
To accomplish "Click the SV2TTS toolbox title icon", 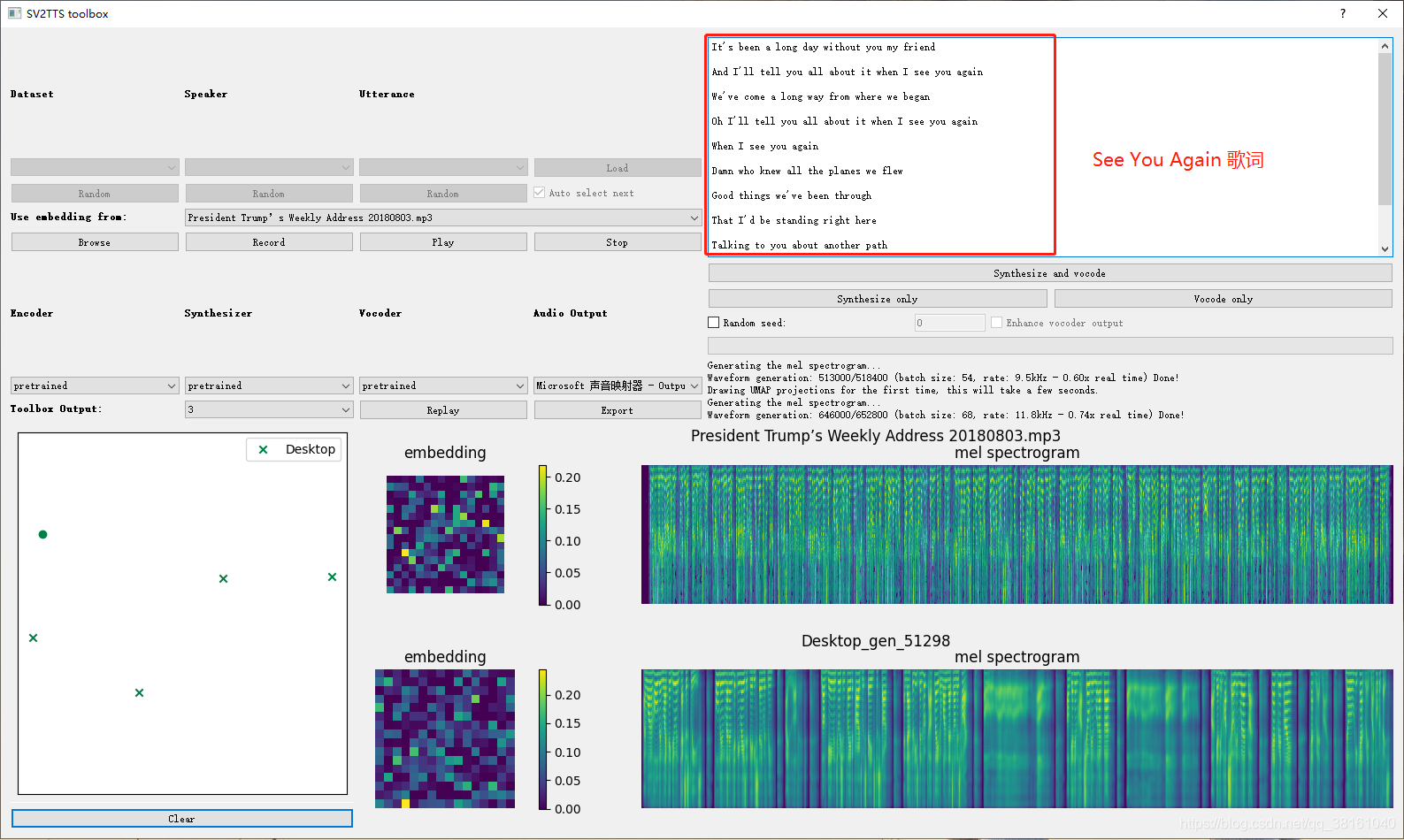I will click(14, 13).
